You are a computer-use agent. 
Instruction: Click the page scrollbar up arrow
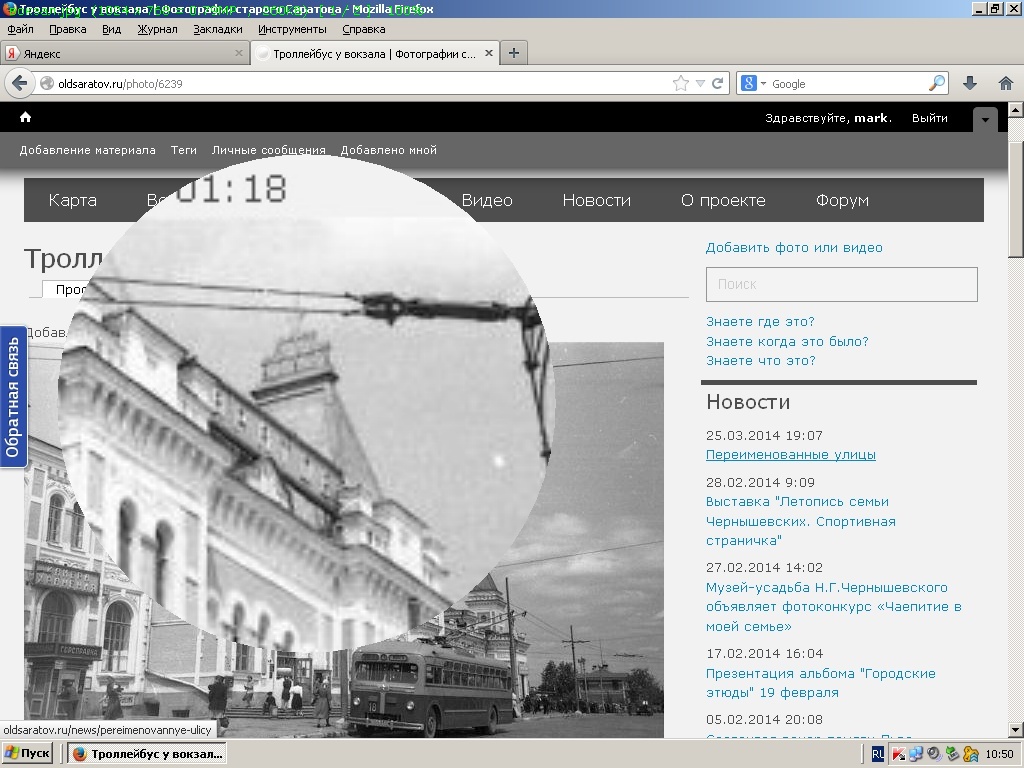pos(1016,110)
